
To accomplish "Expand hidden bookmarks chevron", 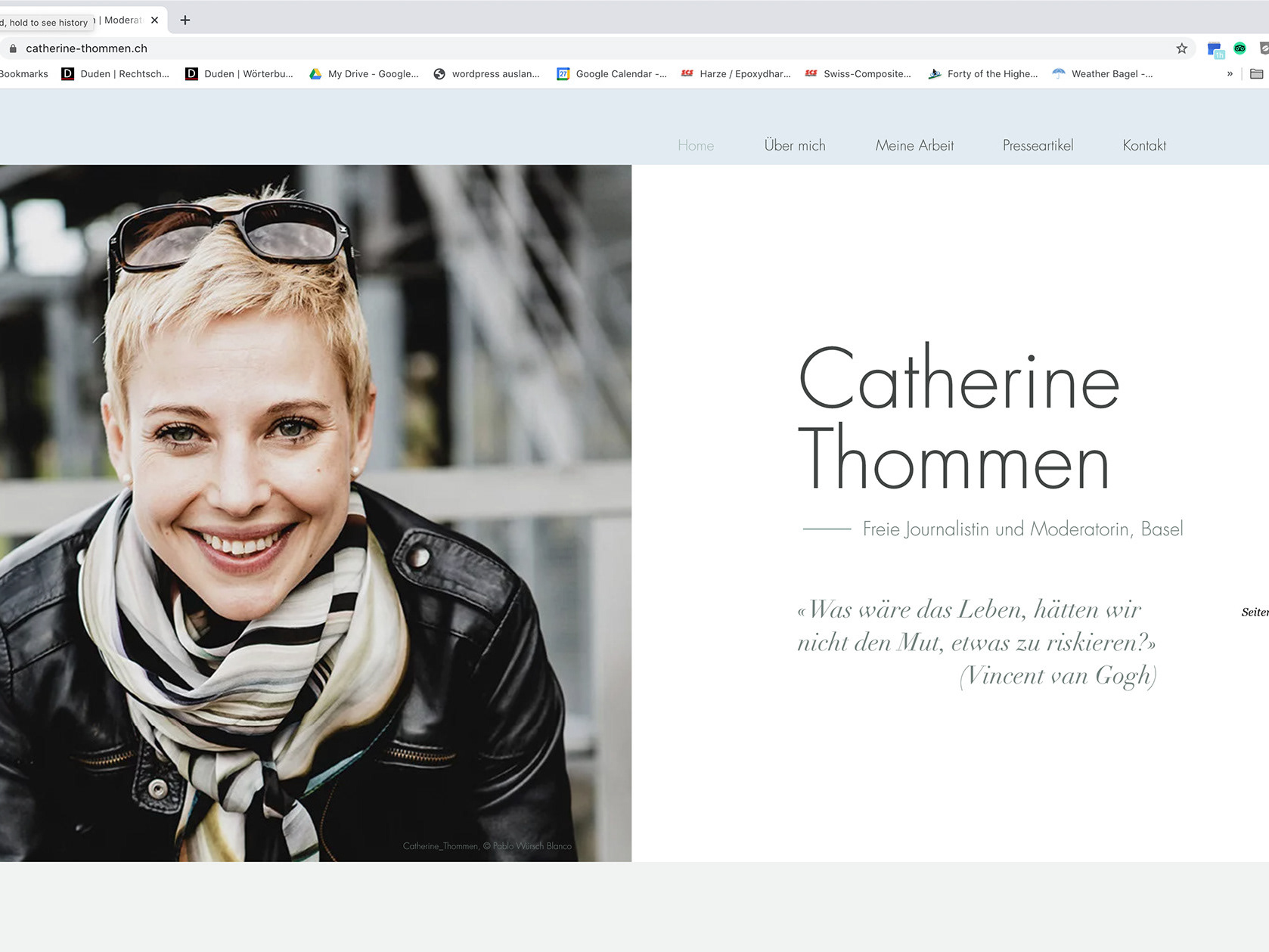I will pos(1230,74).
